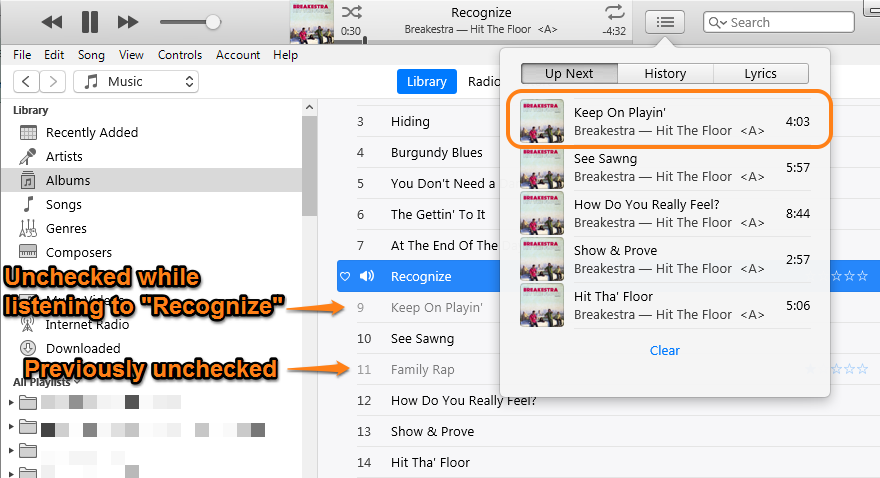
Task: Click speaker icon on Recognize row
Action: (367, 276)
